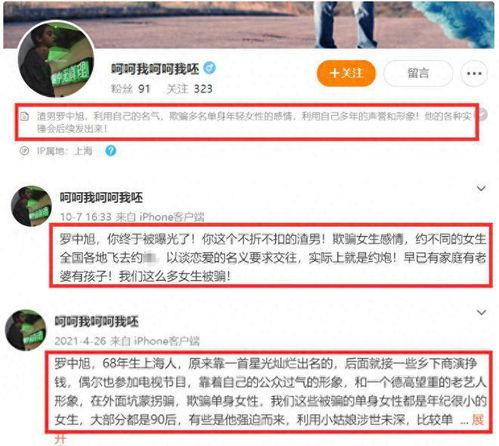499x446 pixels.
Task: Click the IP属地 location icon
Action: pos(24,151)
